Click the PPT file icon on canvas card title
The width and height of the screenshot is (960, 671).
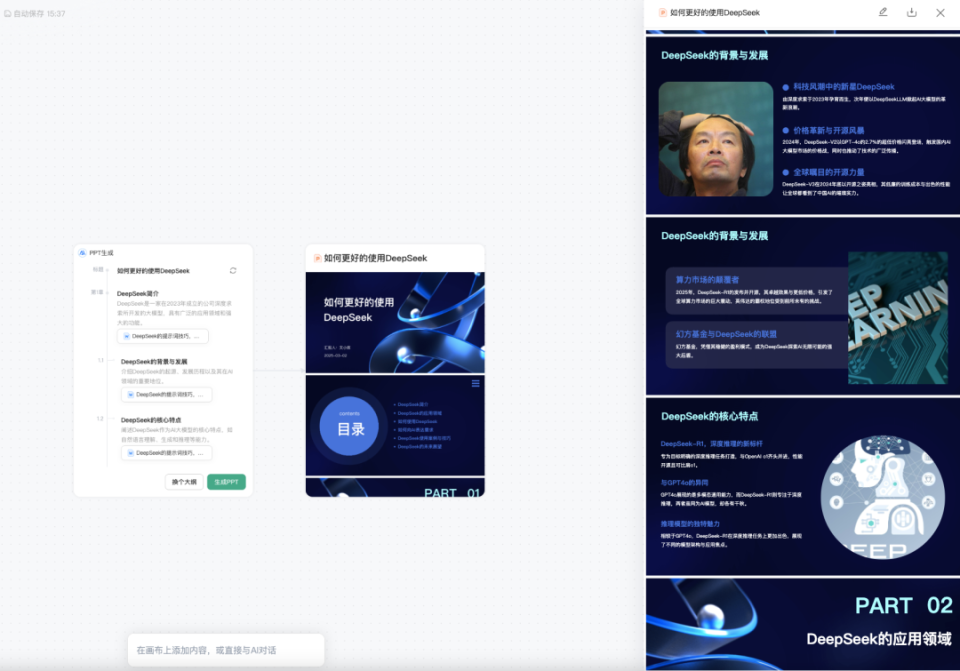point(318,258)
